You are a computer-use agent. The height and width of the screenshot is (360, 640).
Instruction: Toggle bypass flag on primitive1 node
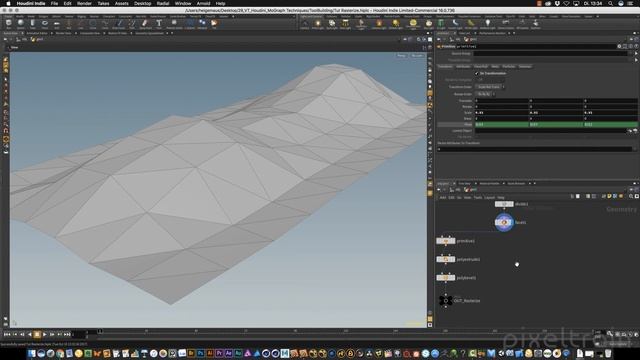point(440,241)
